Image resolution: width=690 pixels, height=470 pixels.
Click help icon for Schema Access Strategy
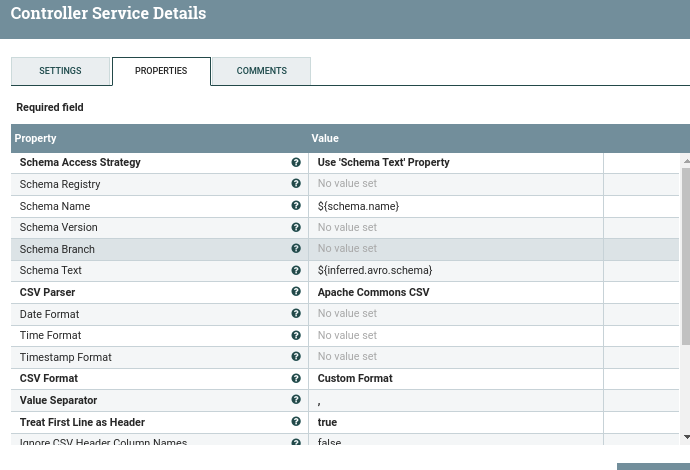[296, 162]
